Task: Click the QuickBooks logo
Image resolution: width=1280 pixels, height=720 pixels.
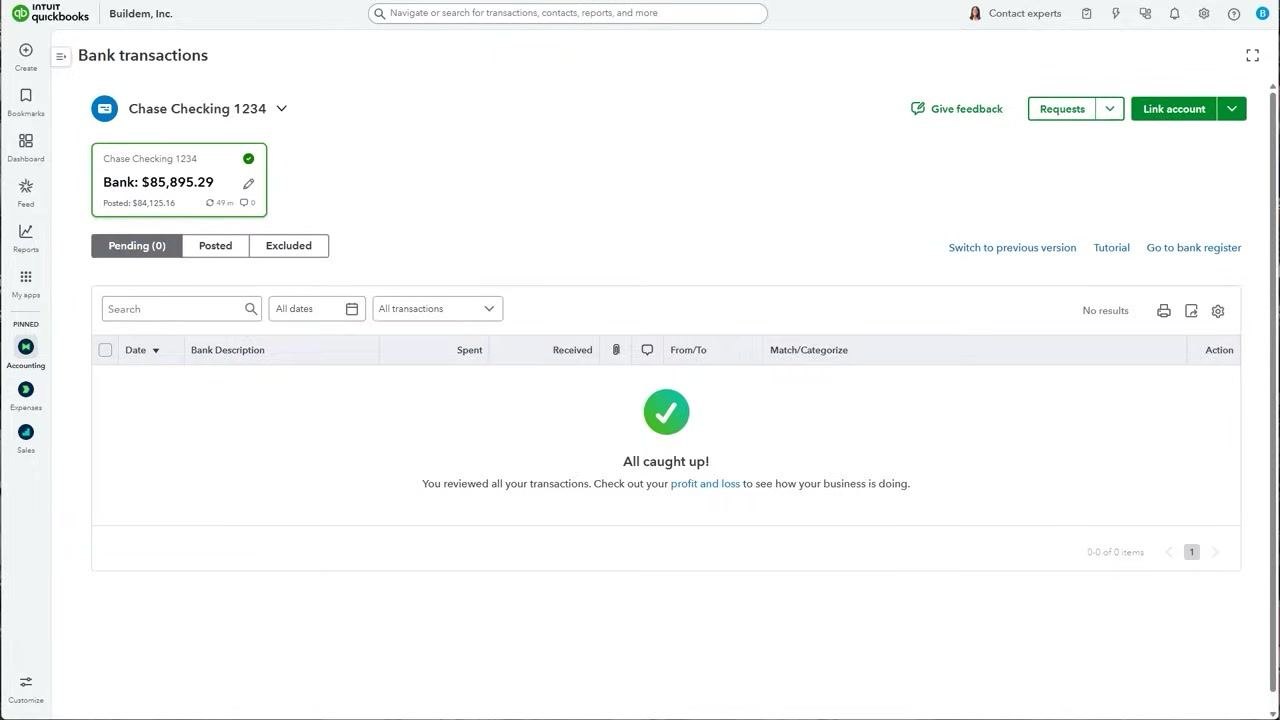Action: coord(50,13)
